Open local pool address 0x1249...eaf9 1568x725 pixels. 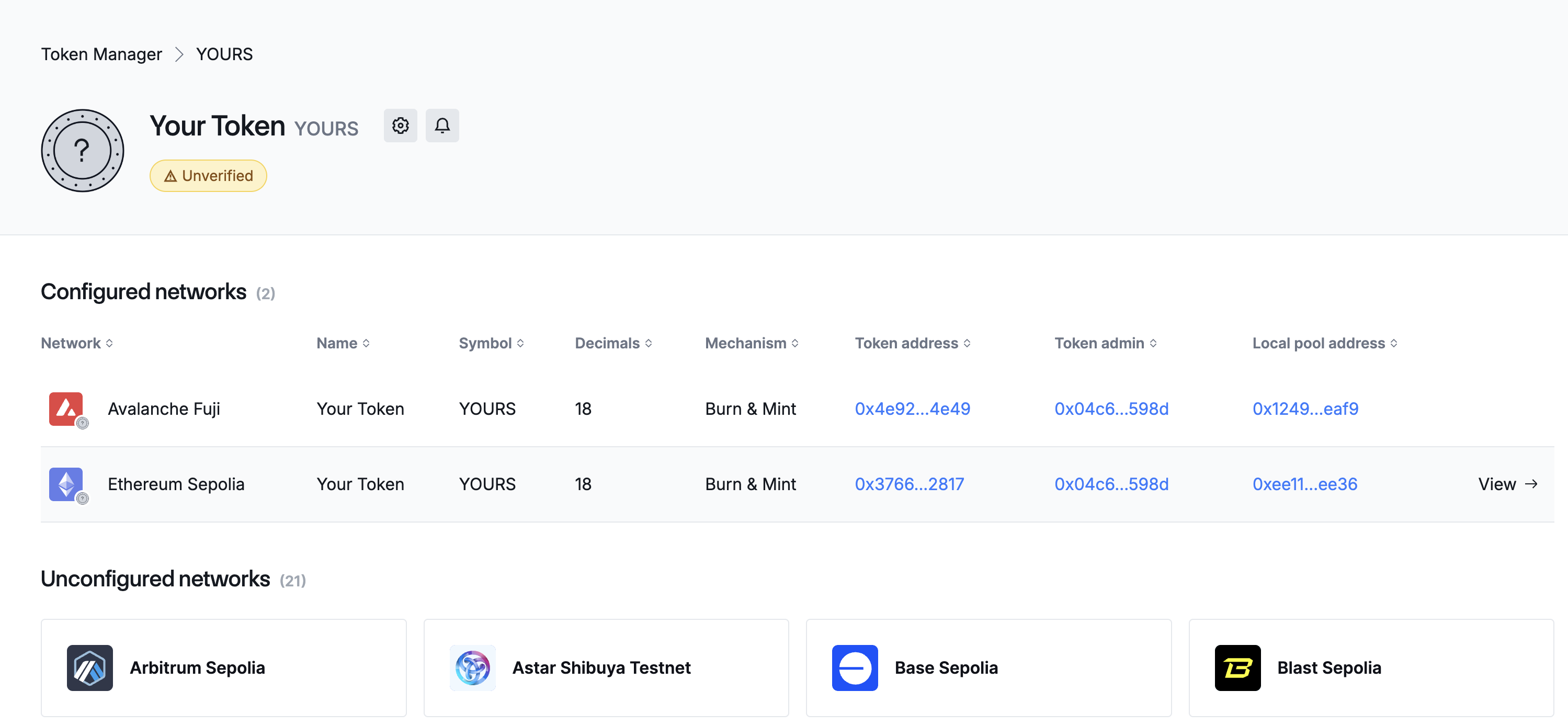[x=1304, y=409]
